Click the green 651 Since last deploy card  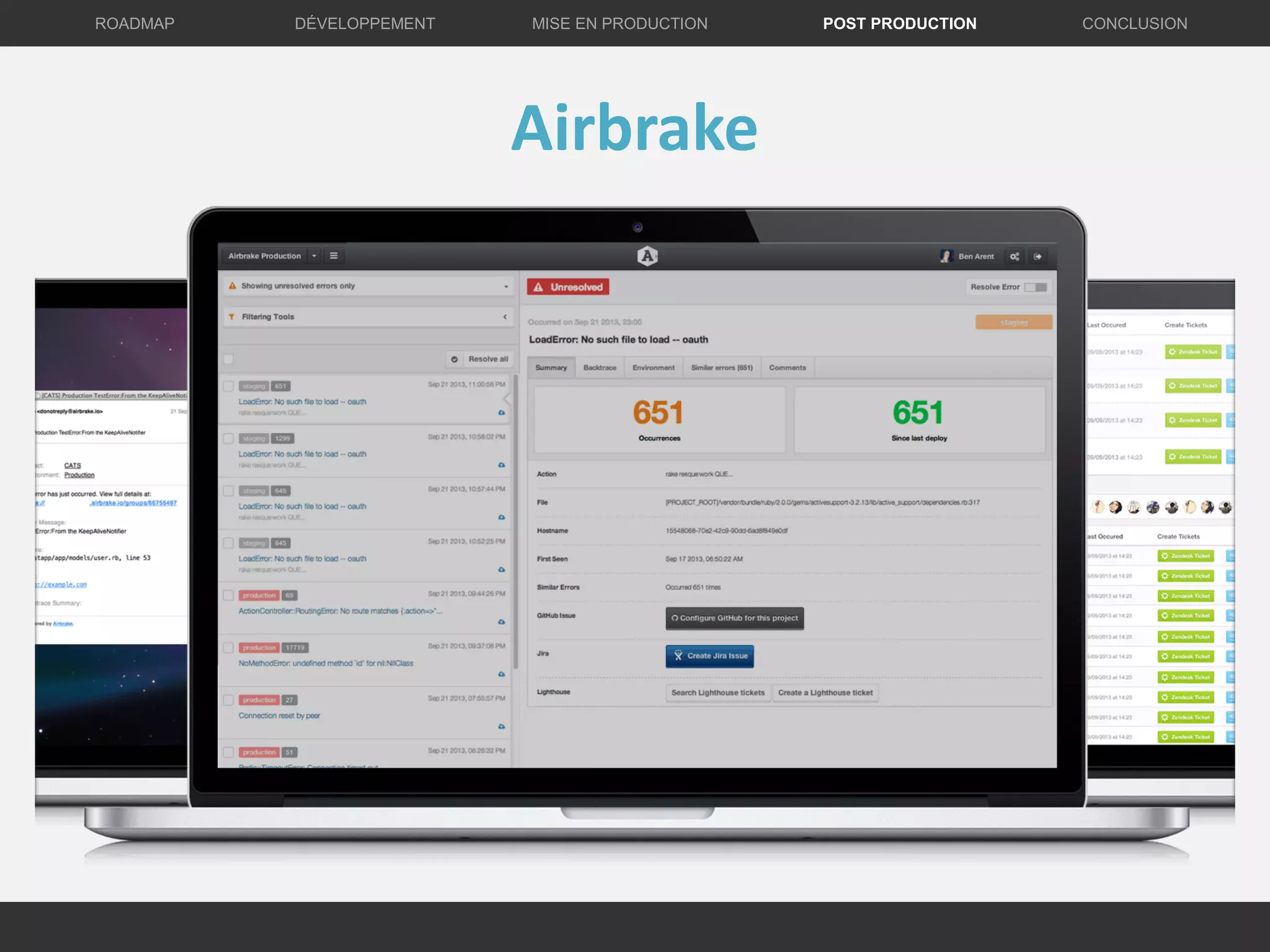pyautogui.click(x=919, y=420)
